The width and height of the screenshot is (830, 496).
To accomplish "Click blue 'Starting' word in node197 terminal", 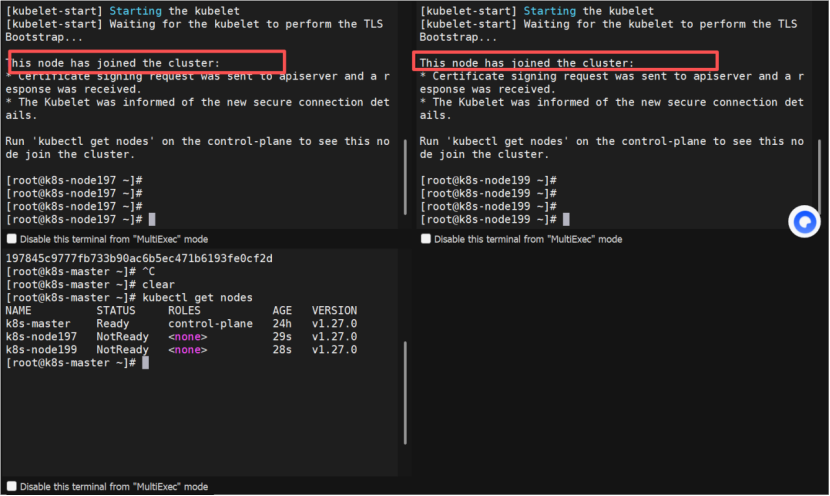I will (136, 11).
